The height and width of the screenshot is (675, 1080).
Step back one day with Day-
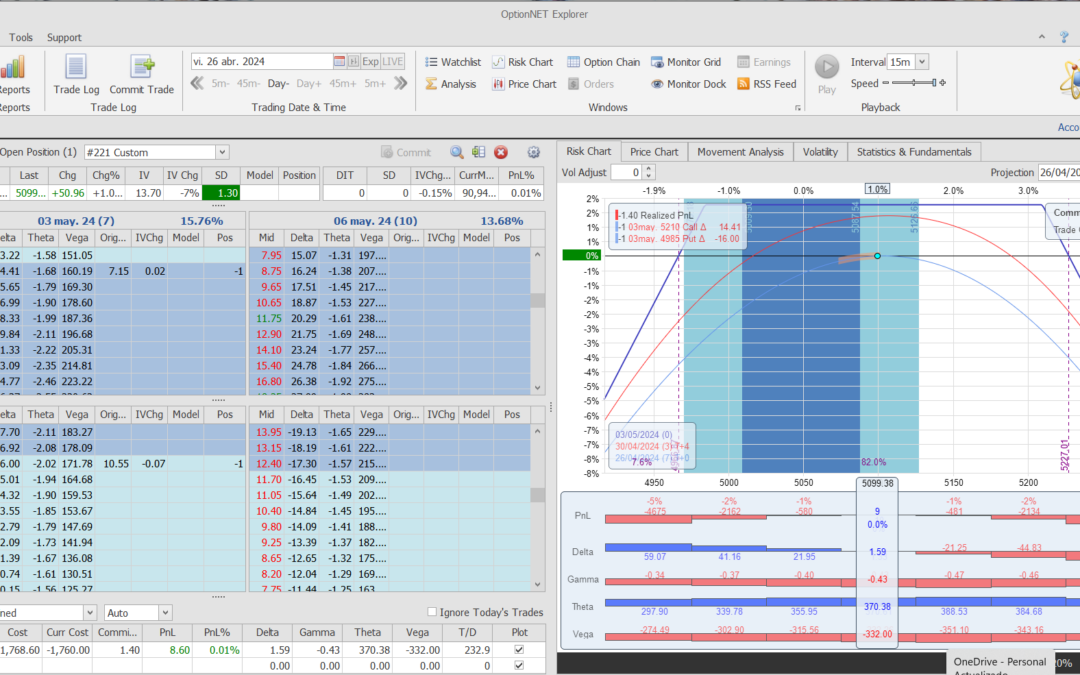(278, 84)
